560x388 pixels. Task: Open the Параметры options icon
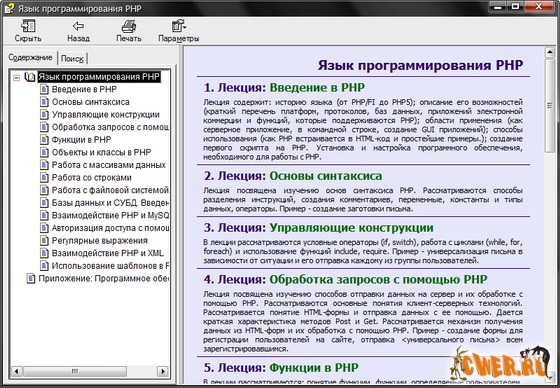click(177, 26)
